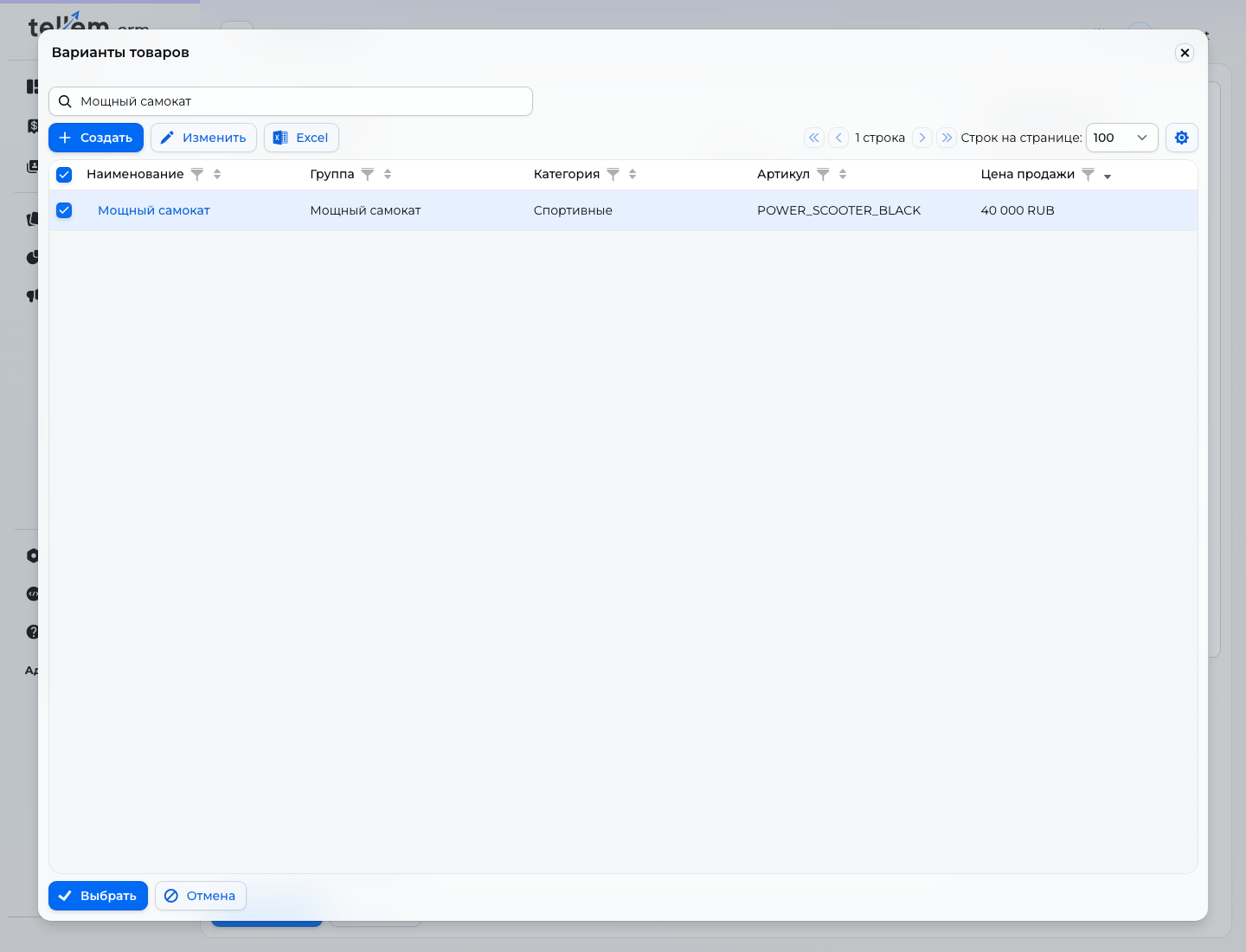Open the Мощный самокат product link

coord(154,210)
